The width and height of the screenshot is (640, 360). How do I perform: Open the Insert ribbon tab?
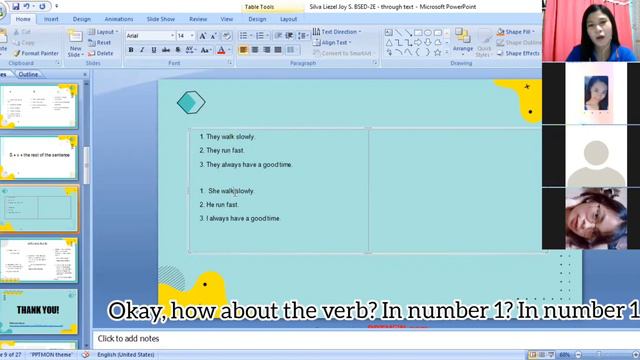[51, 19]
